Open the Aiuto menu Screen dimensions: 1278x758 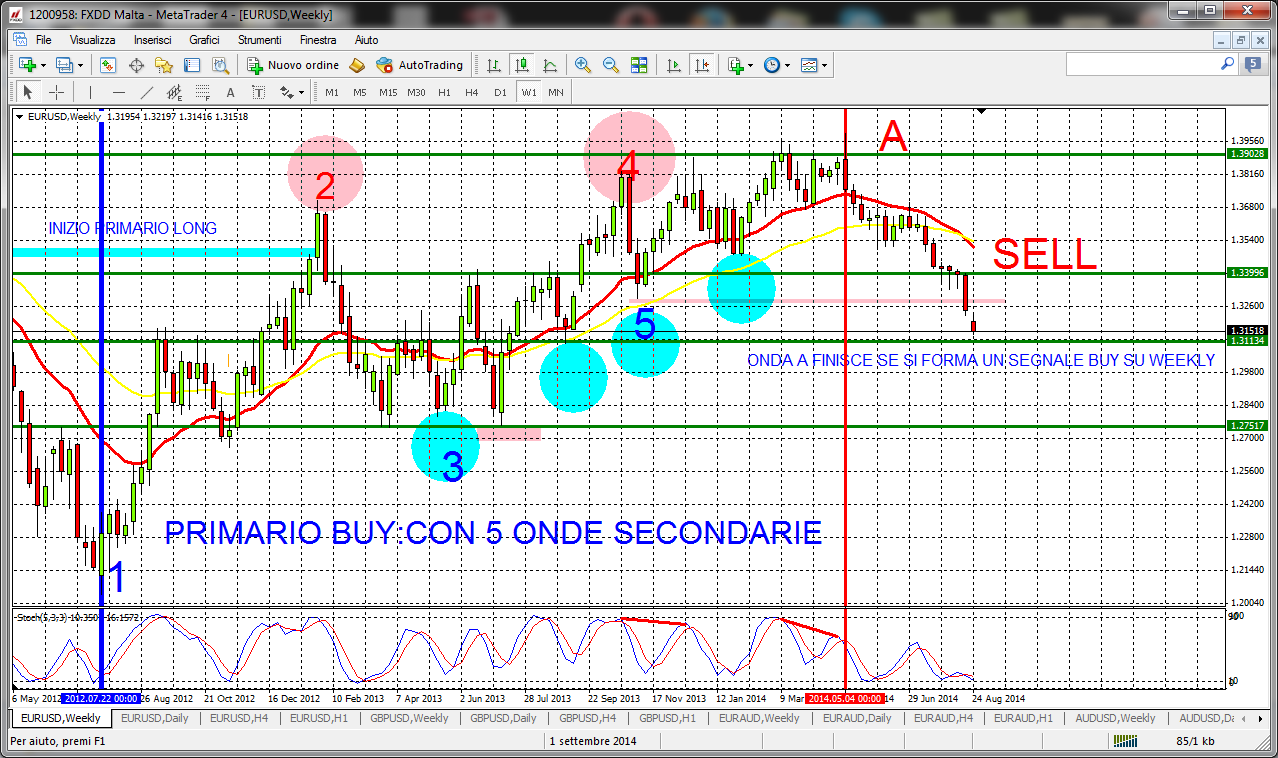pos(366,40)
